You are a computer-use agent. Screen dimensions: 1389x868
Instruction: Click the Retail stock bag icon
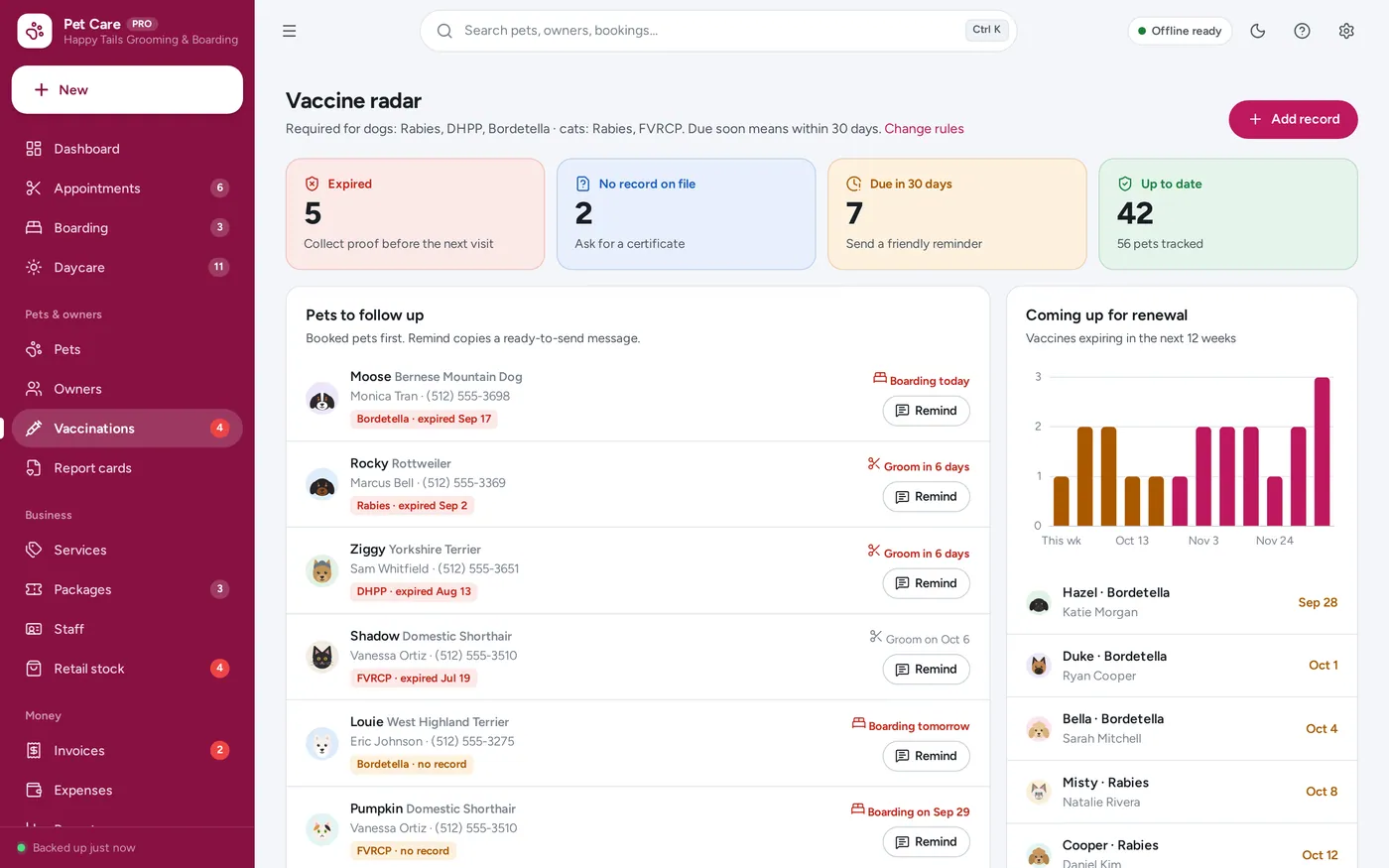pyautogui.click(x=34, y=669)
